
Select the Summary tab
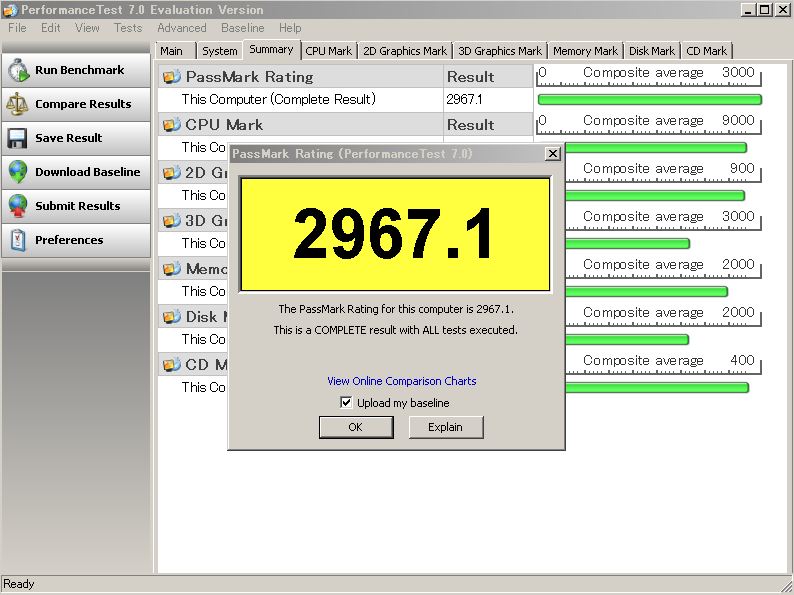271,50
